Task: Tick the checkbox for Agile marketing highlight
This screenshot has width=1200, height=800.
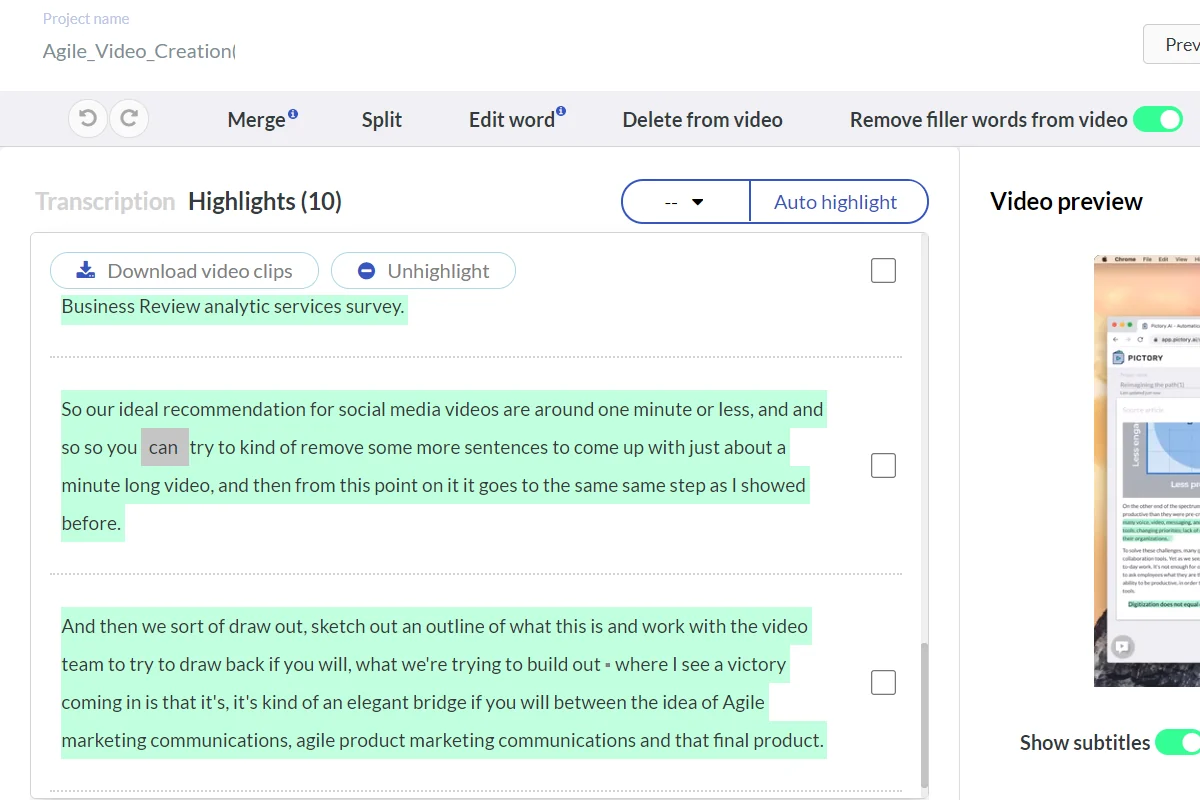Action: point(883,683)
